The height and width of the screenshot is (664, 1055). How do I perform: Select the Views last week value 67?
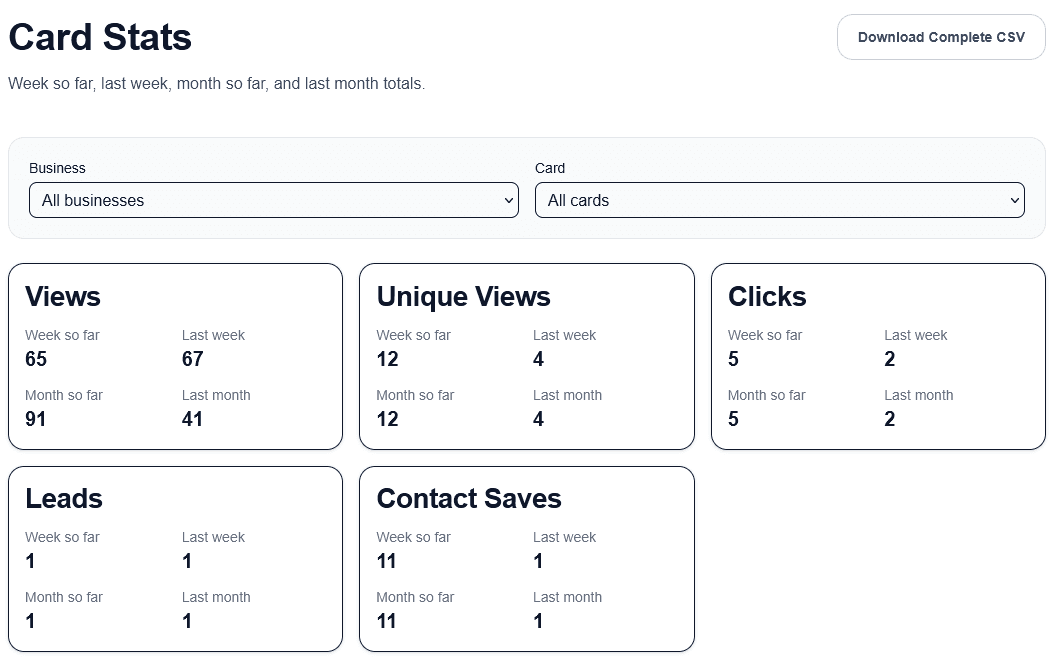pyautogui.click(x=192, y=359)
